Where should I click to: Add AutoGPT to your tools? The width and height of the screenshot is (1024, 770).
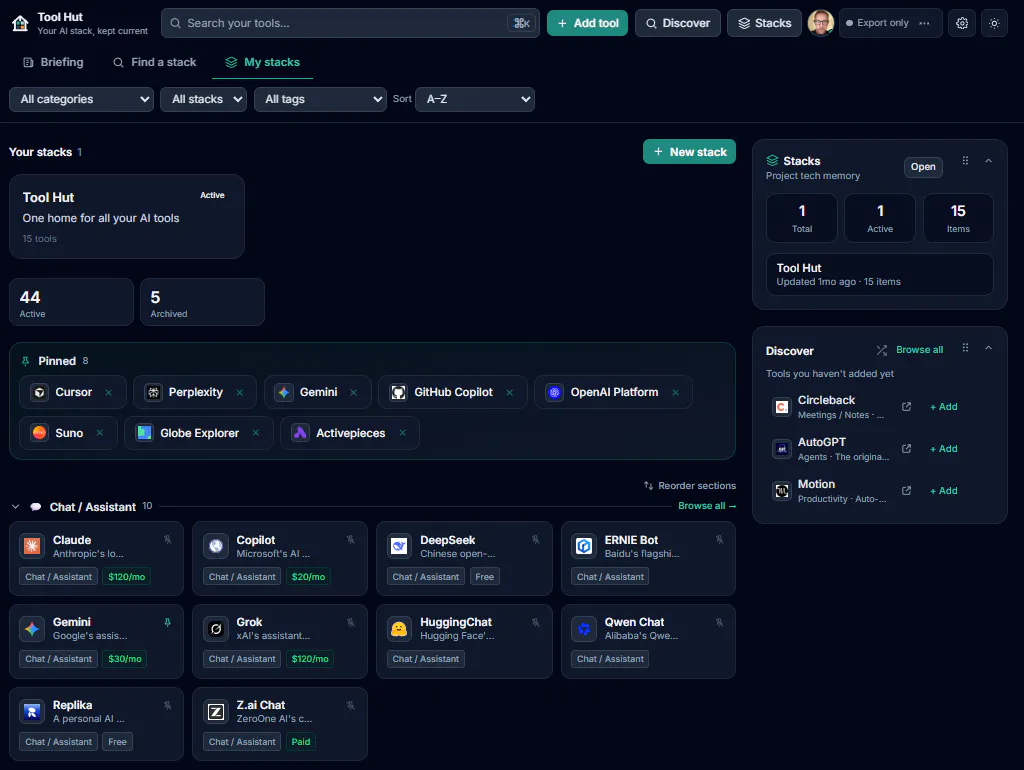click(944, 449)
